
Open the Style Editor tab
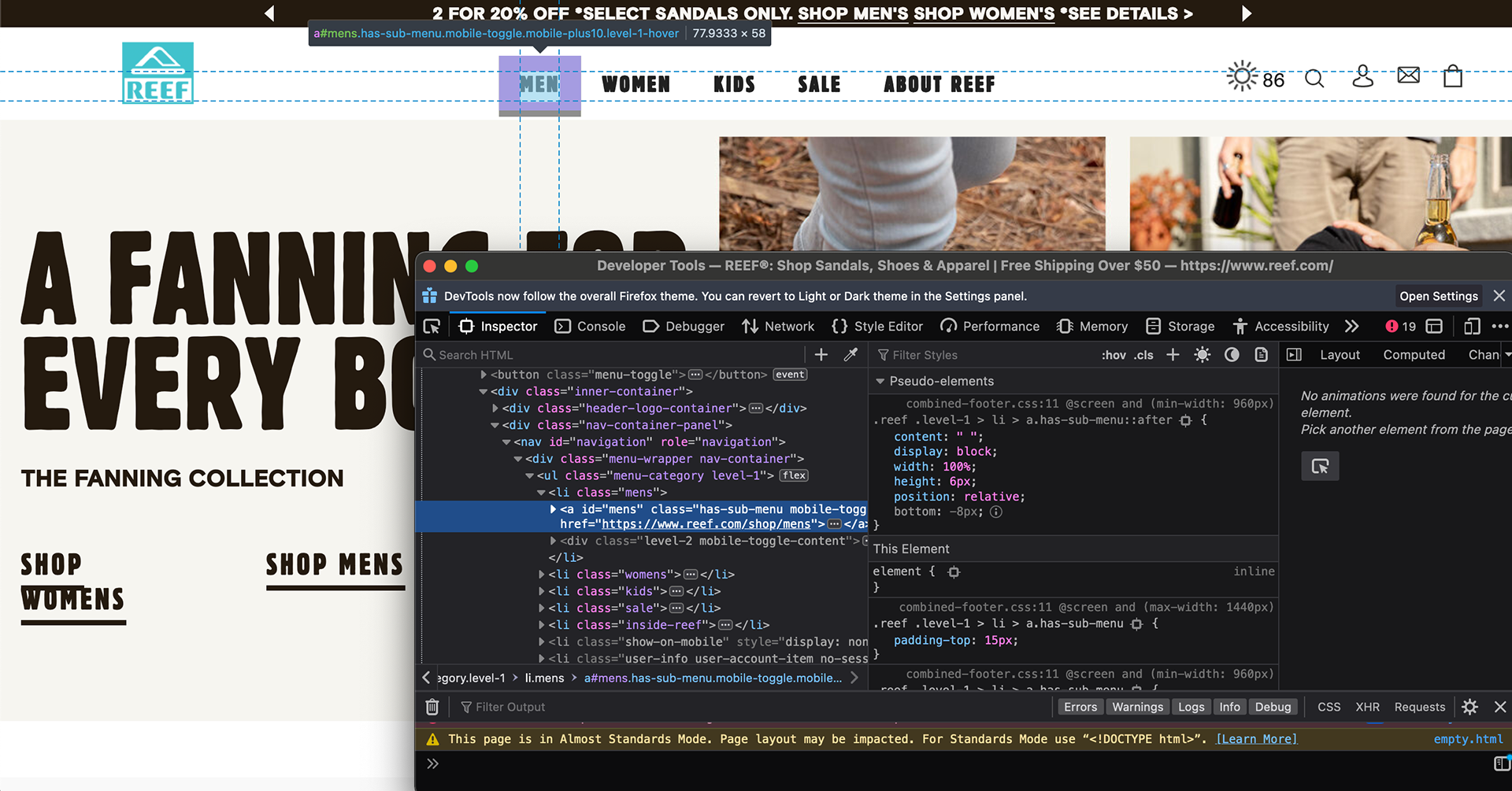[877, 326]
